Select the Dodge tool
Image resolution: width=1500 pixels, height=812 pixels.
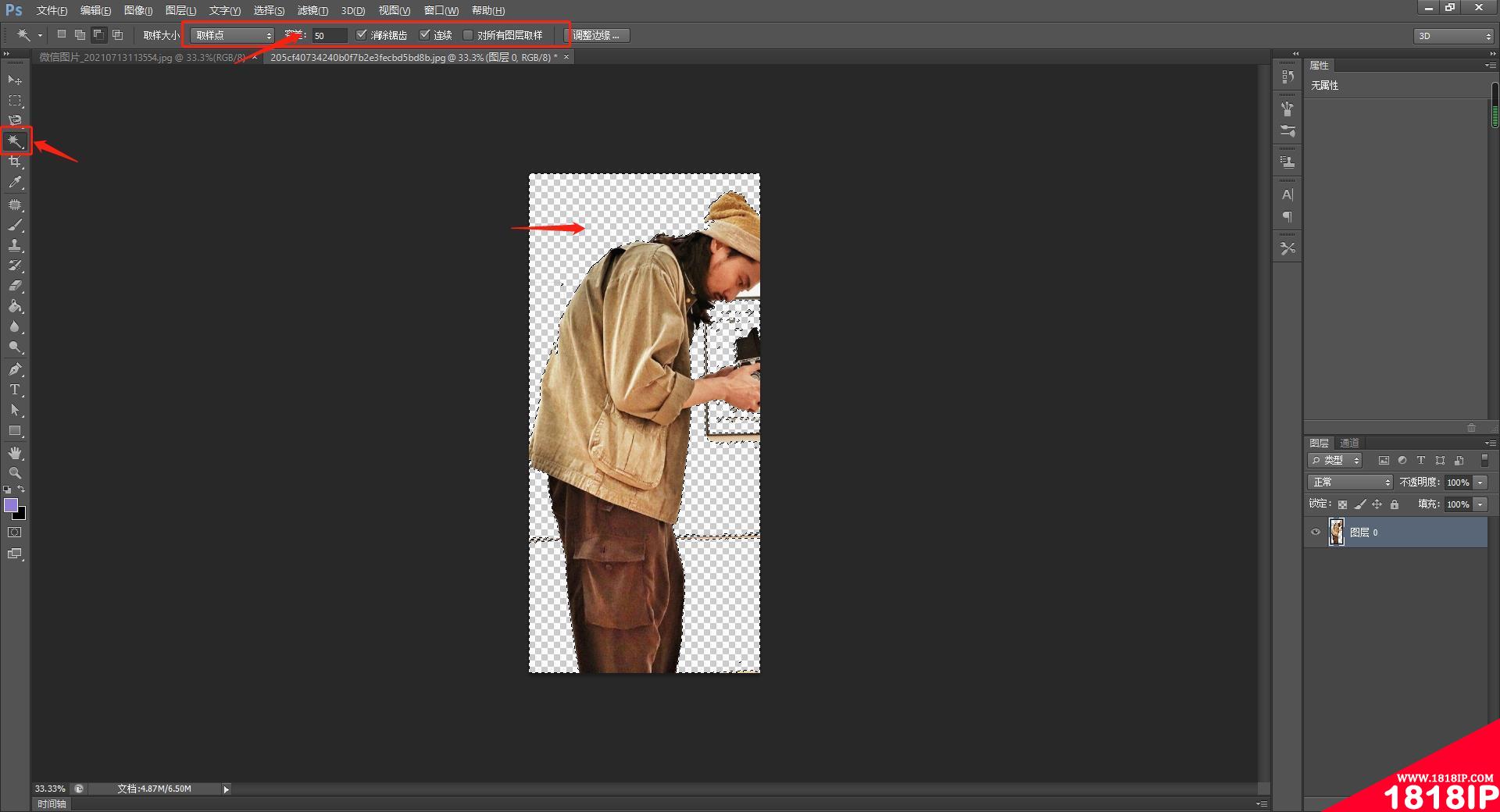click(x=15, y=347)
